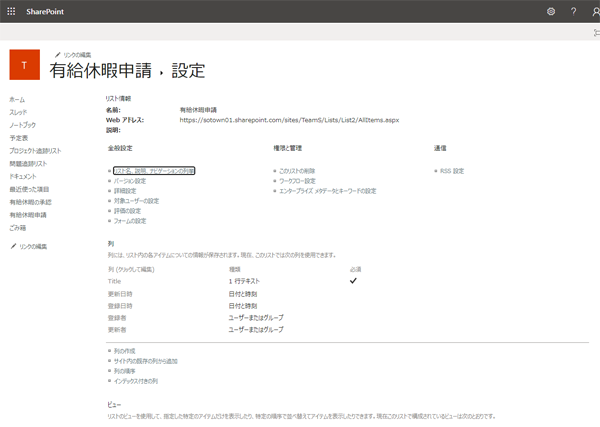
Task: Open 有給休暇の承認 in navigation
Action: point(30,202)
